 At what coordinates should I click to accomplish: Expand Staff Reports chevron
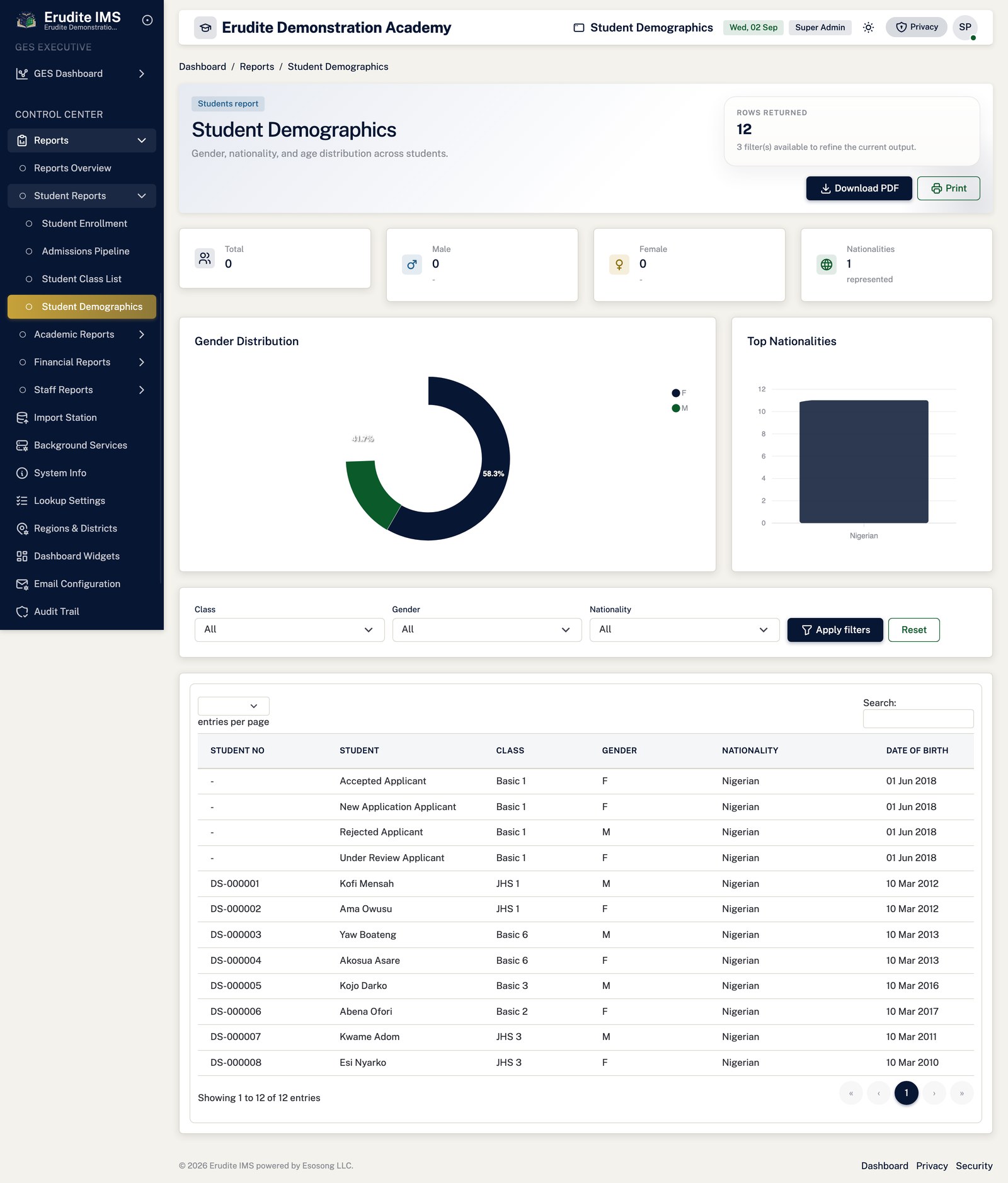[x=142, y=390]
